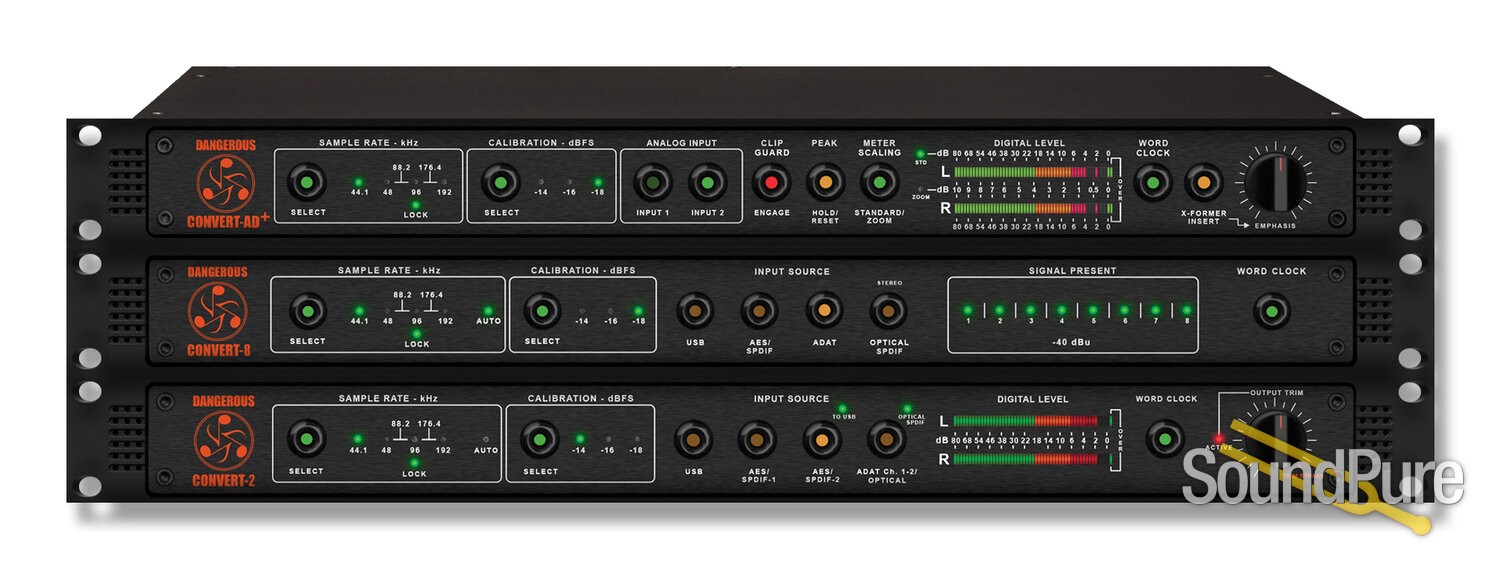Click Signal Present LED 3 on Convert-8

pos(1030,310)
